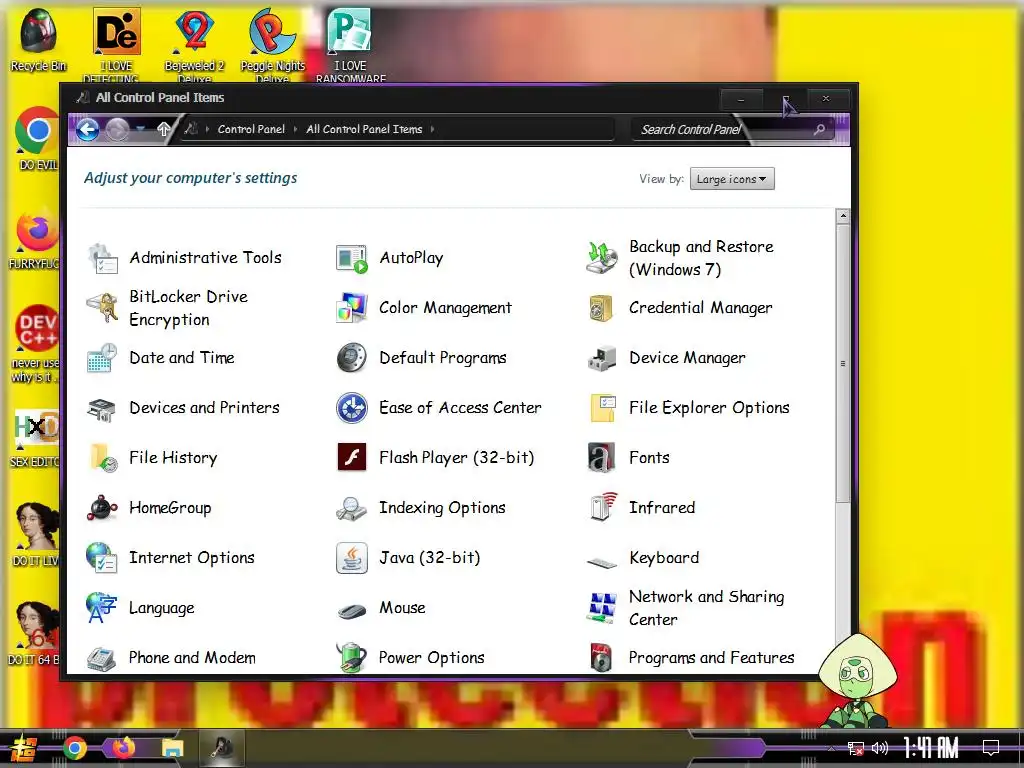Click the scrollbar up arrow
The width and height of the screenshot is (1024, 768).
point(843,216)
